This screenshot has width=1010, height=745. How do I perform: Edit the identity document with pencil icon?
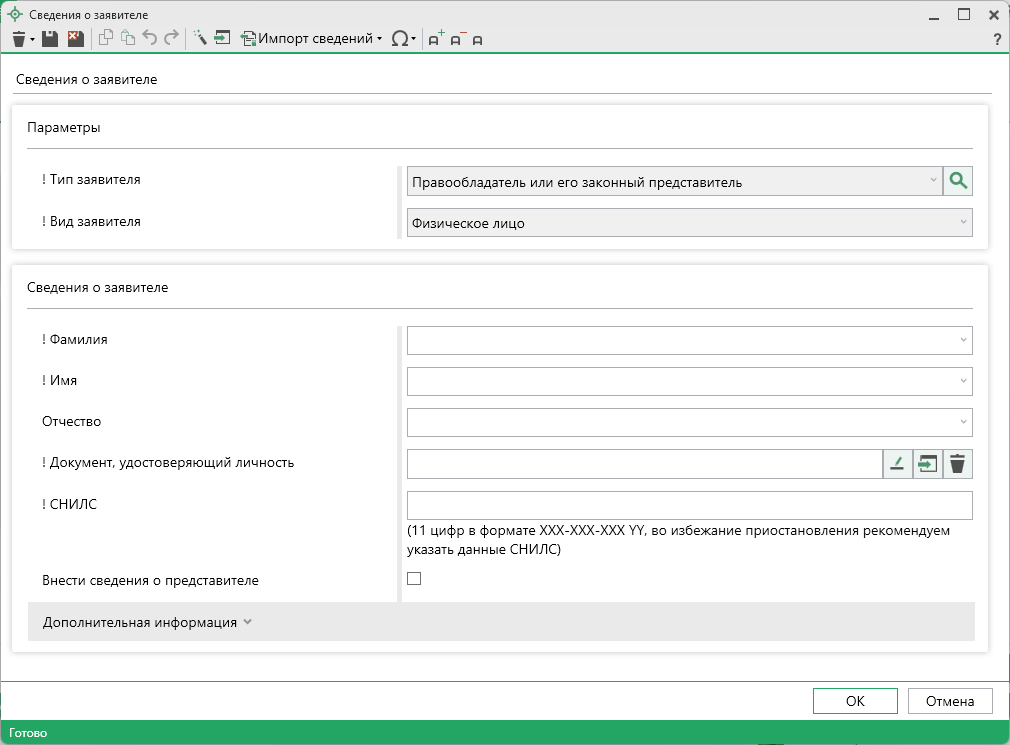coord(897,464)
